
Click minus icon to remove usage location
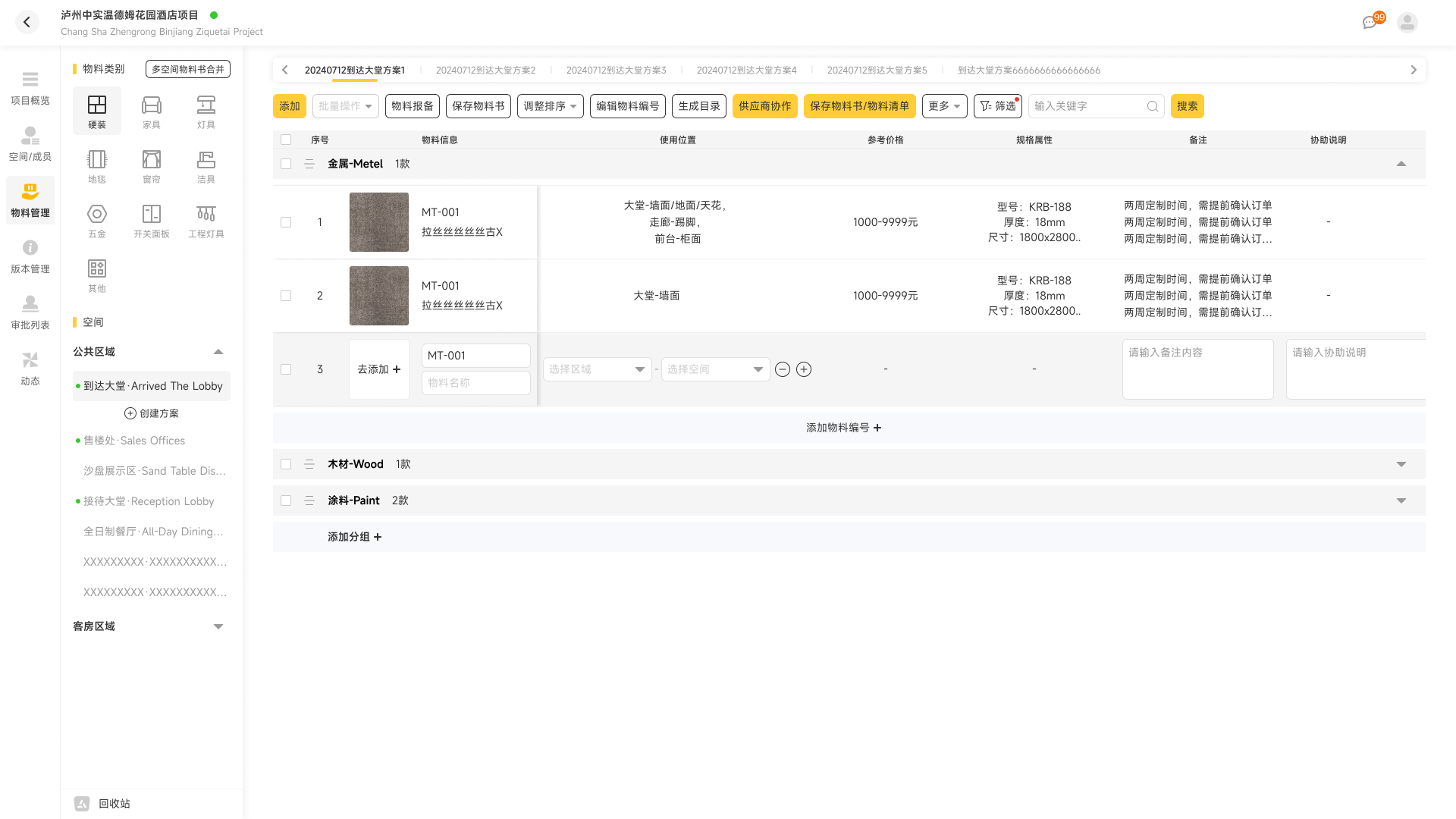pyautogui.click(x=783, y=369)
